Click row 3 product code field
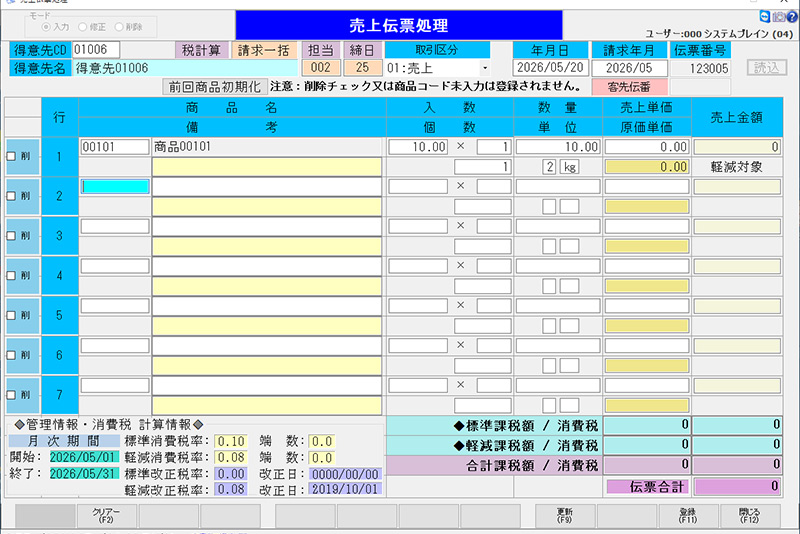800x534 pixels. [x=115, y=226]
